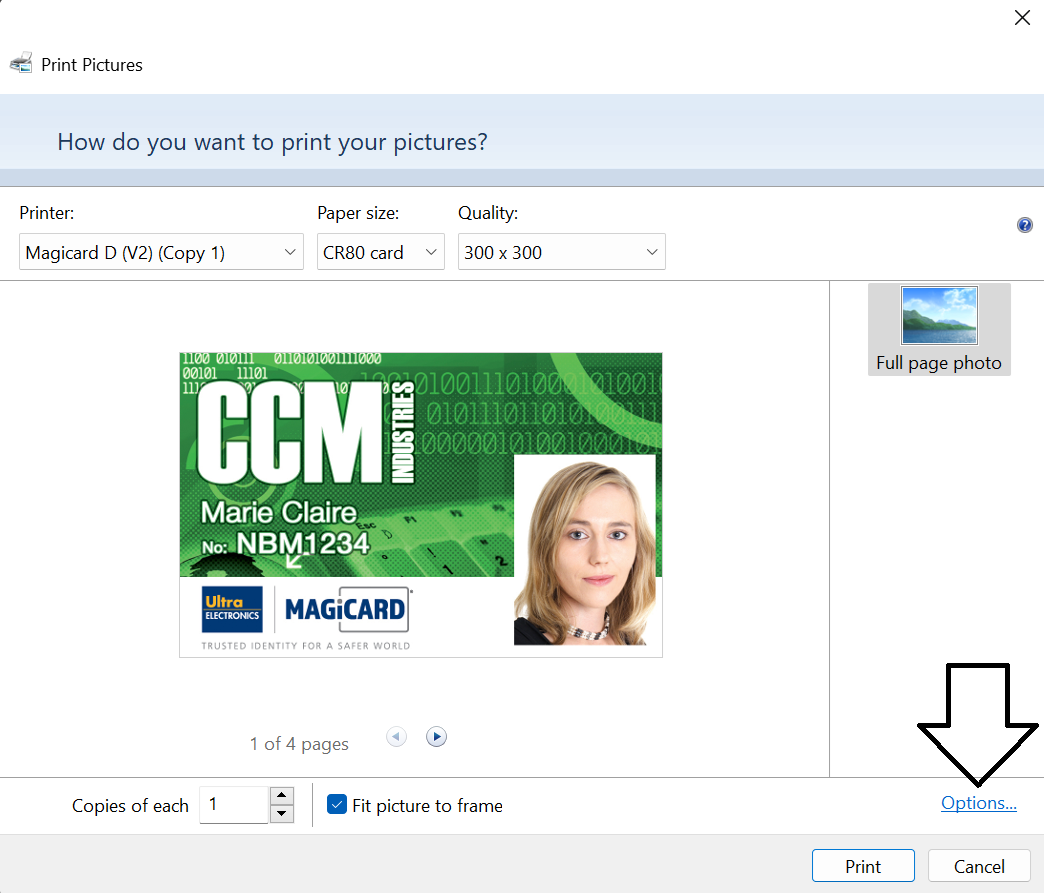Select the Full page photo layout thumbnail
Screen dimensions: 1044x893
pyautogui.click(x=939, y=329)
